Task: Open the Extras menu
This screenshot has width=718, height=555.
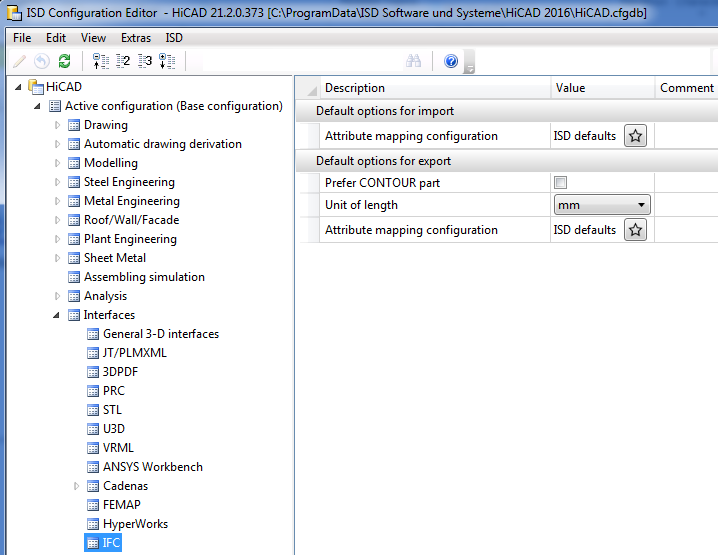Action: (136, 38)
